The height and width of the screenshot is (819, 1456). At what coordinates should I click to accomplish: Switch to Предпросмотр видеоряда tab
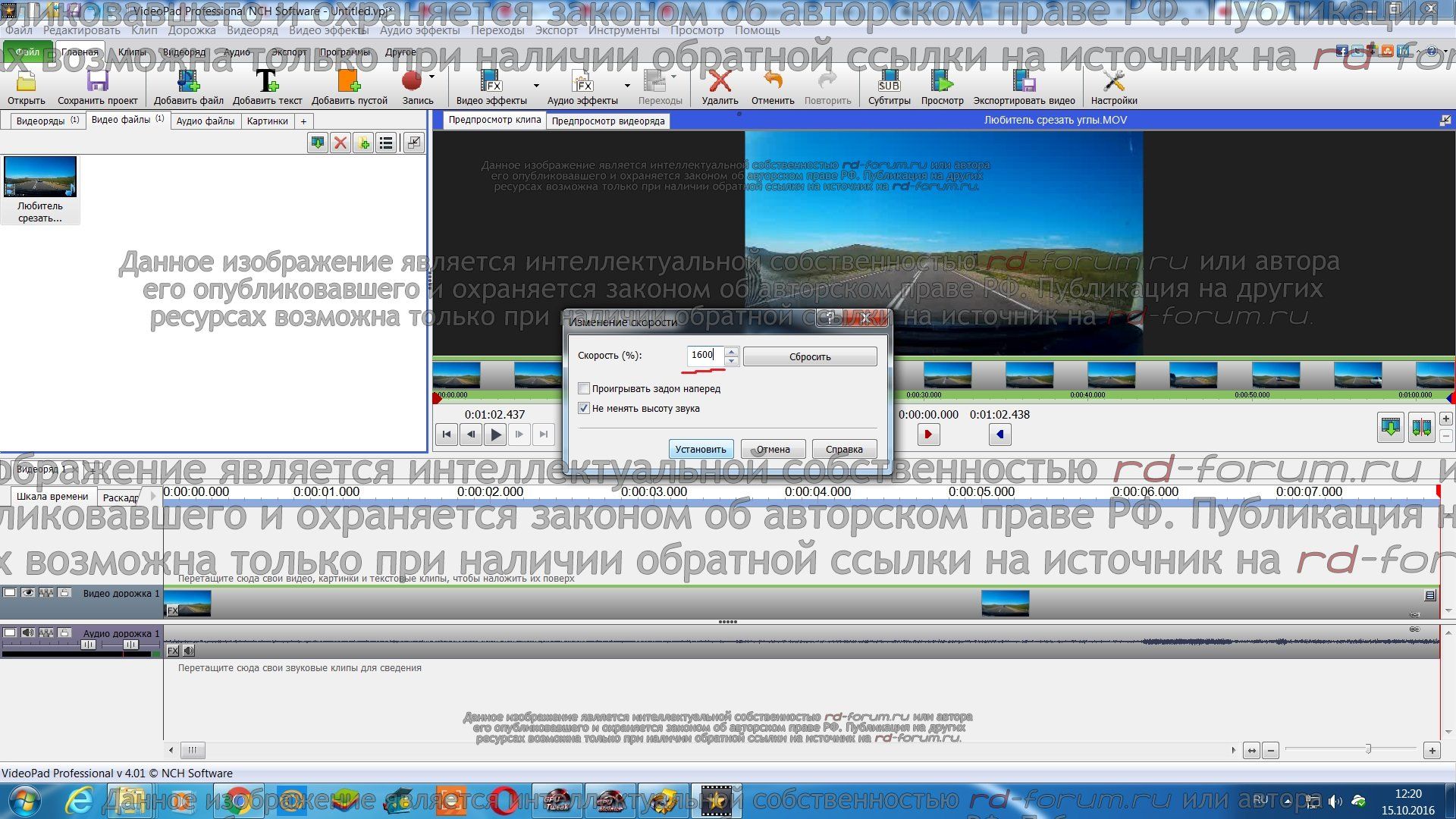(x=608, y=121)
